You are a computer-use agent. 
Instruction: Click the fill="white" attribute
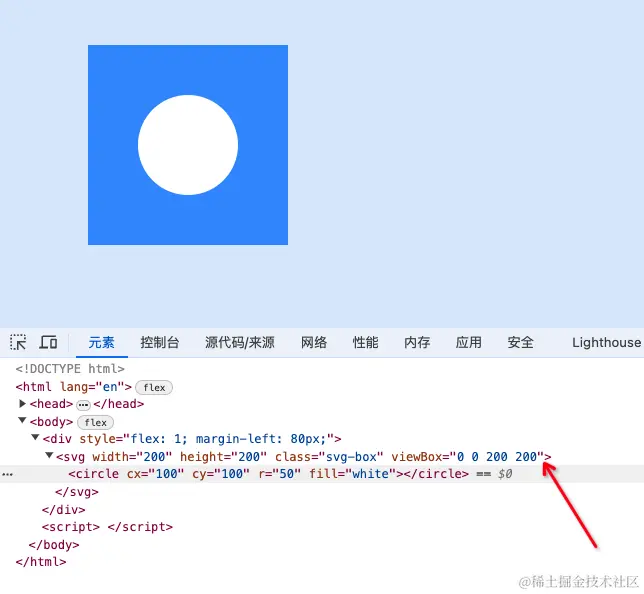(353, 474)
